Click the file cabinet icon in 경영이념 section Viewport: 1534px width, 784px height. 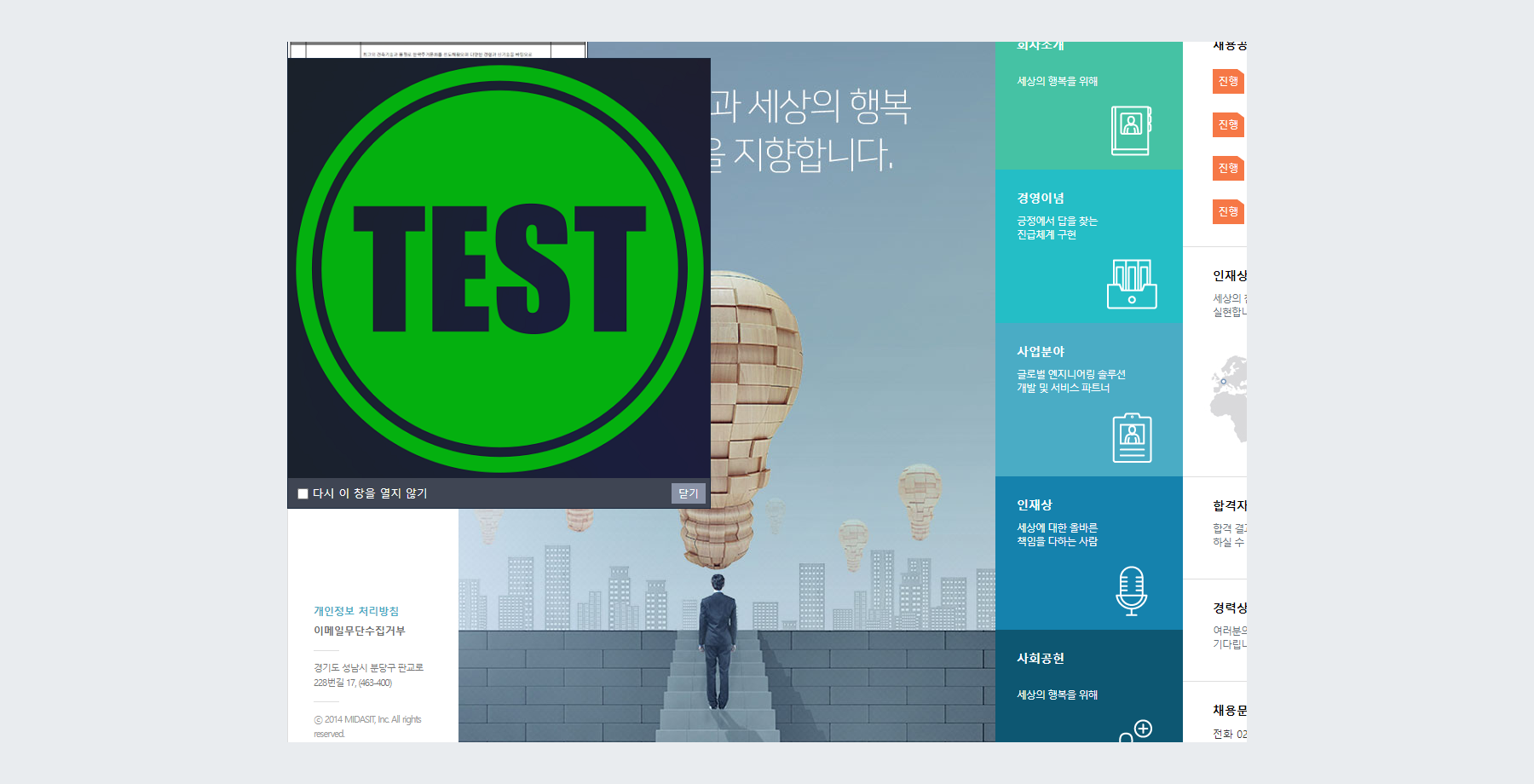(1131, 285)
